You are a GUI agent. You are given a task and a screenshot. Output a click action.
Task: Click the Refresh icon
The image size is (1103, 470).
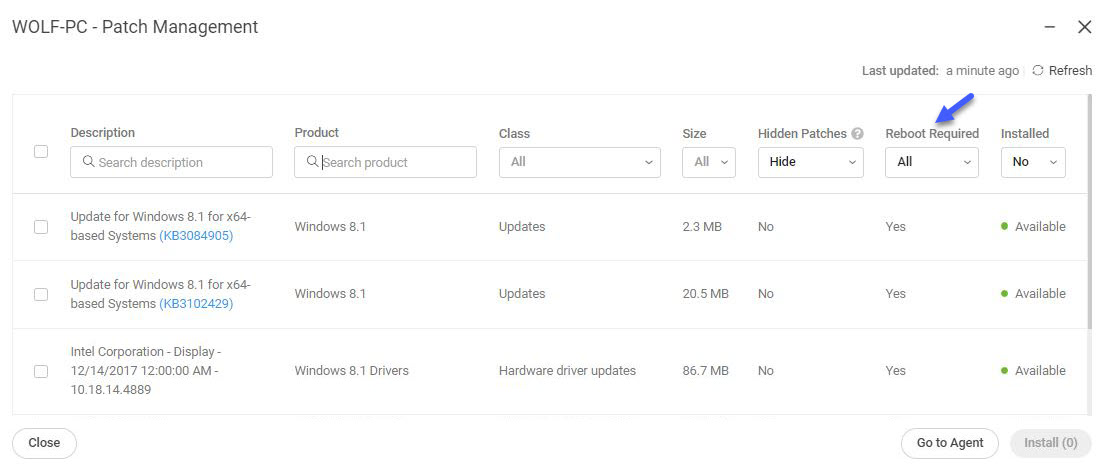[x=1038, y=71]
